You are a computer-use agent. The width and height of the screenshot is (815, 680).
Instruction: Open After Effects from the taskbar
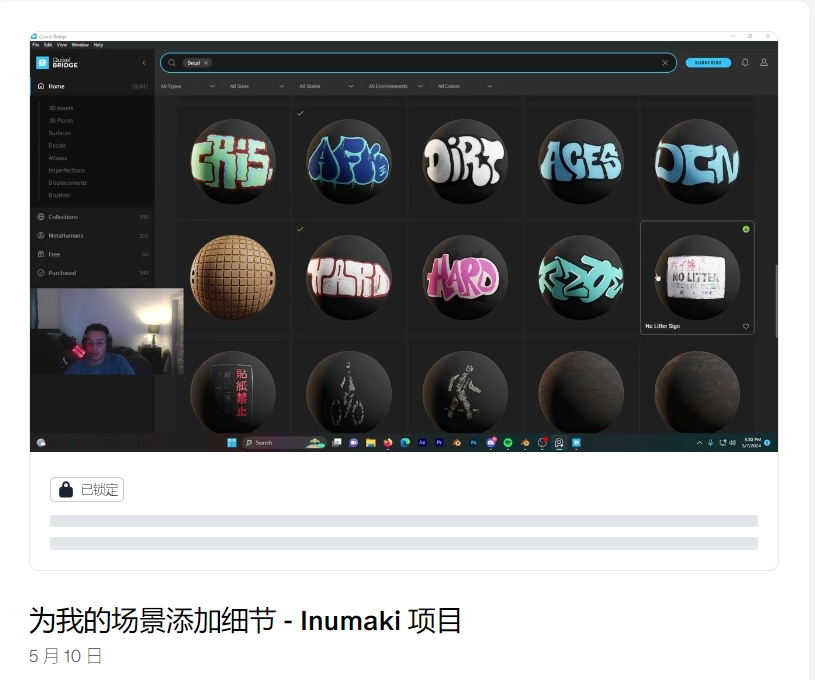tap(422, 442)
